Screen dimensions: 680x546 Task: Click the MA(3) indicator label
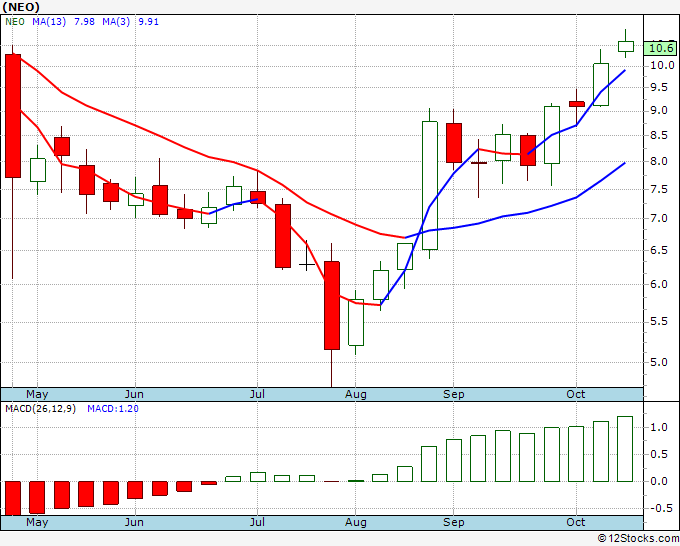116,22
